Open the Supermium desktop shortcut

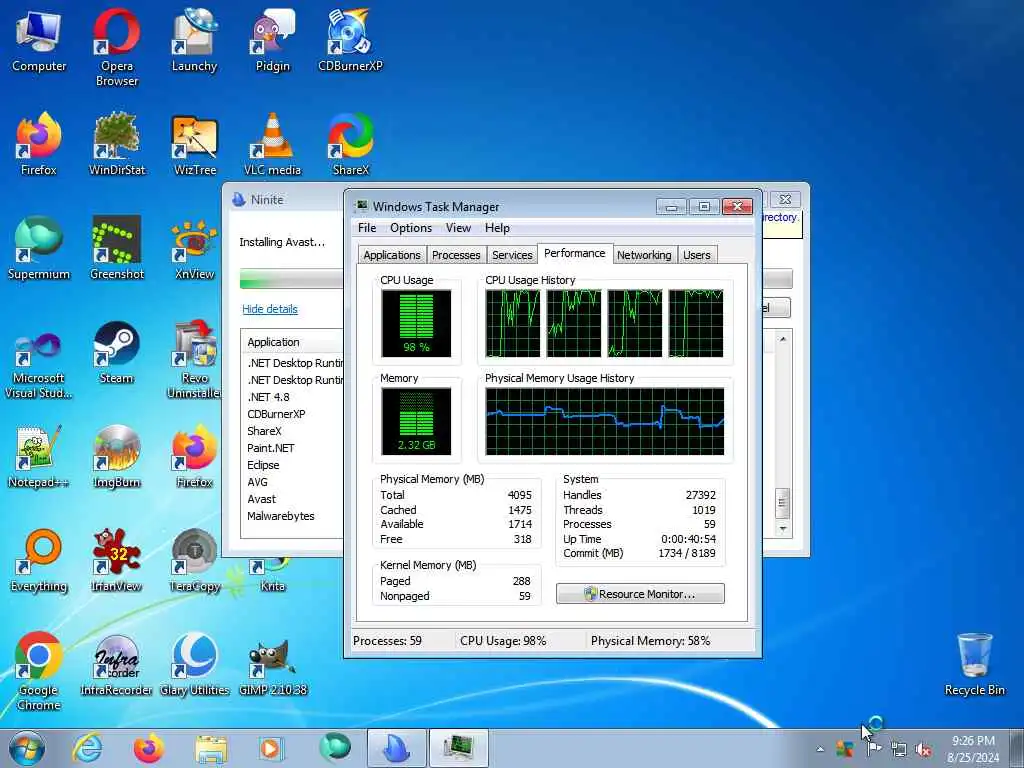[x=39, y=248]
